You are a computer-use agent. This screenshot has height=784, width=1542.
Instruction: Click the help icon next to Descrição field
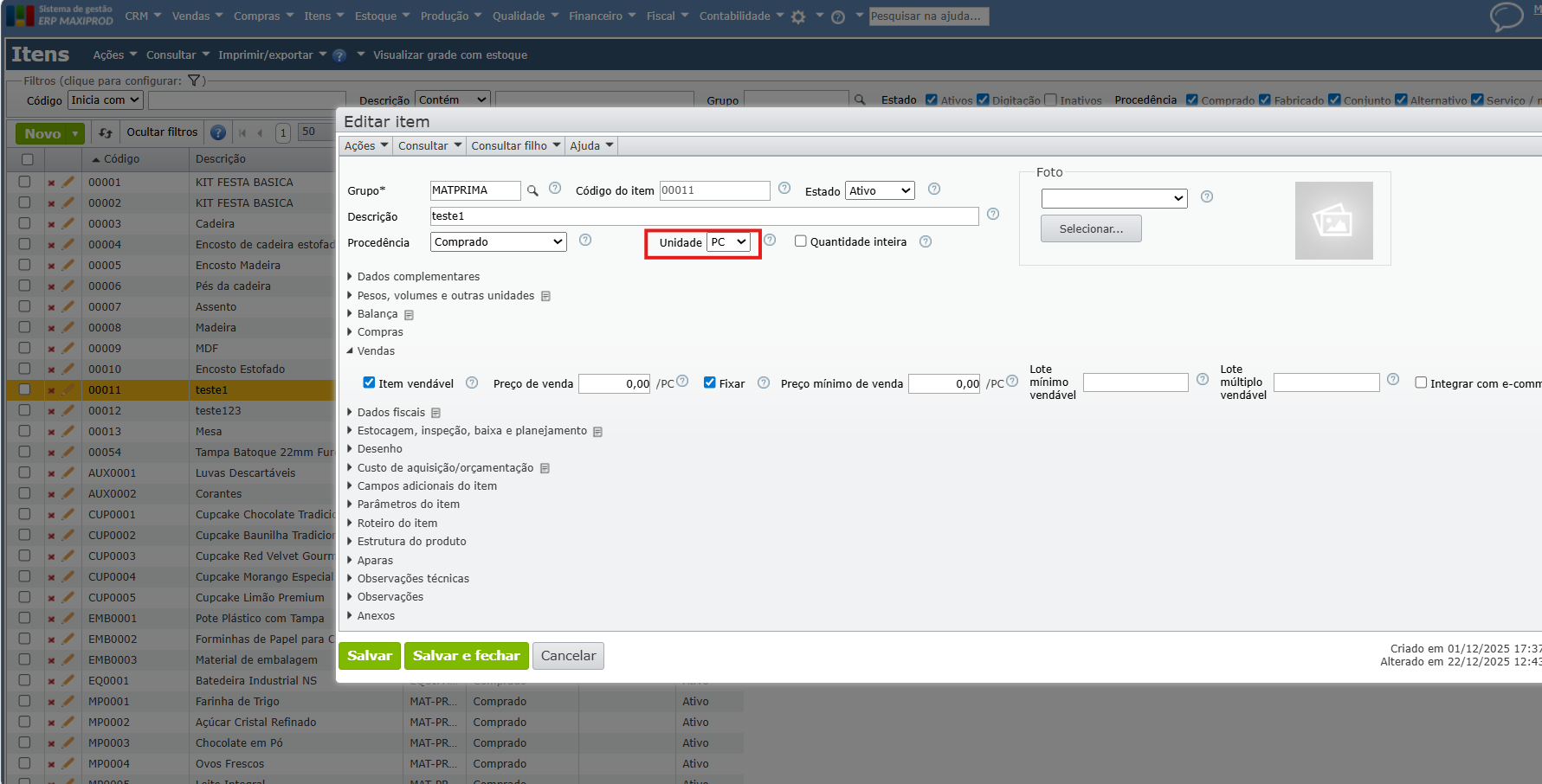[x=993, y=214]
